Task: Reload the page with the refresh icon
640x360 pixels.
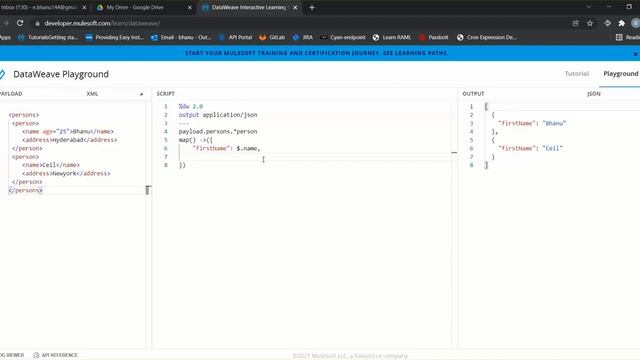Action: 20,23
